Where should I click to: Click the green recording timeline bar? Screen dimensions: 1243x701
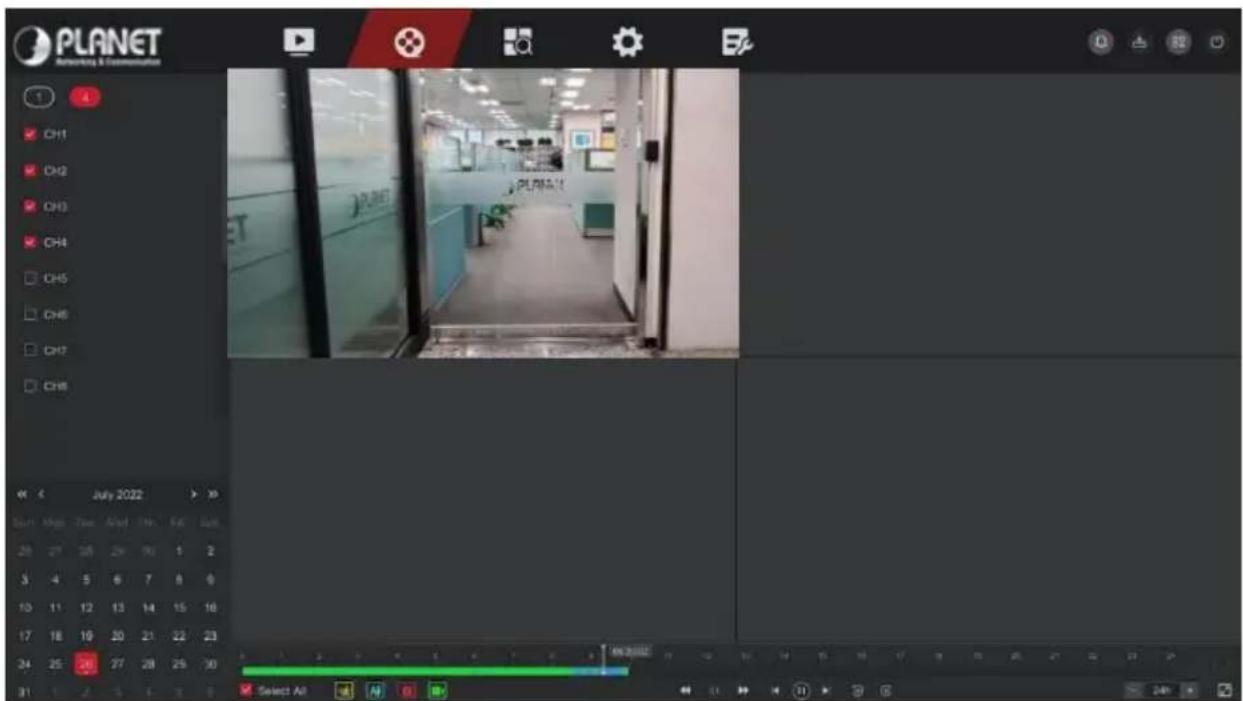(420, 671)
